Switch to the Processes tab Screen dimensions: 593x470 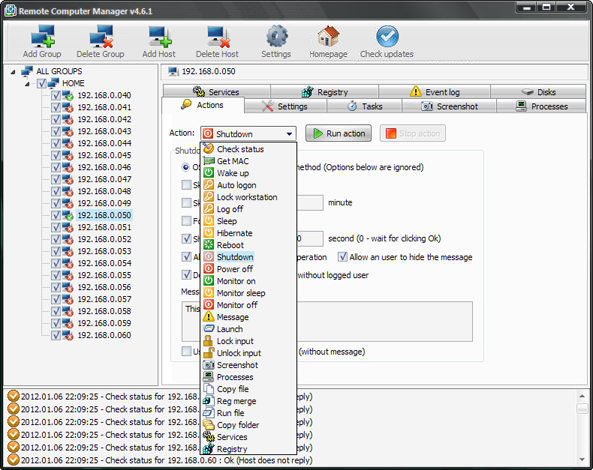click(541, 106)
